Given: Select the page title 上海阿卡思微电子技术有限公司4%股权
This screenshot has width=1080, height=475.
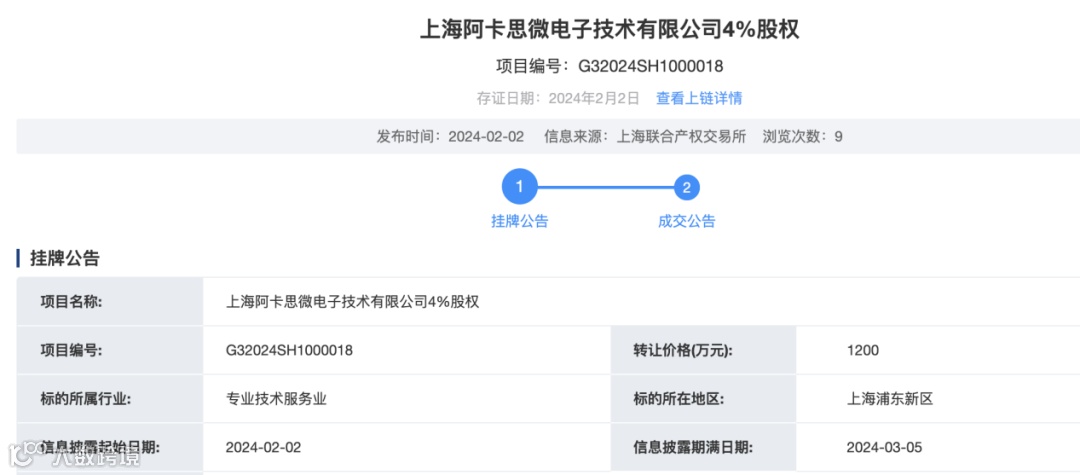Looking at the screenshot, I should [x=610, y=30].
